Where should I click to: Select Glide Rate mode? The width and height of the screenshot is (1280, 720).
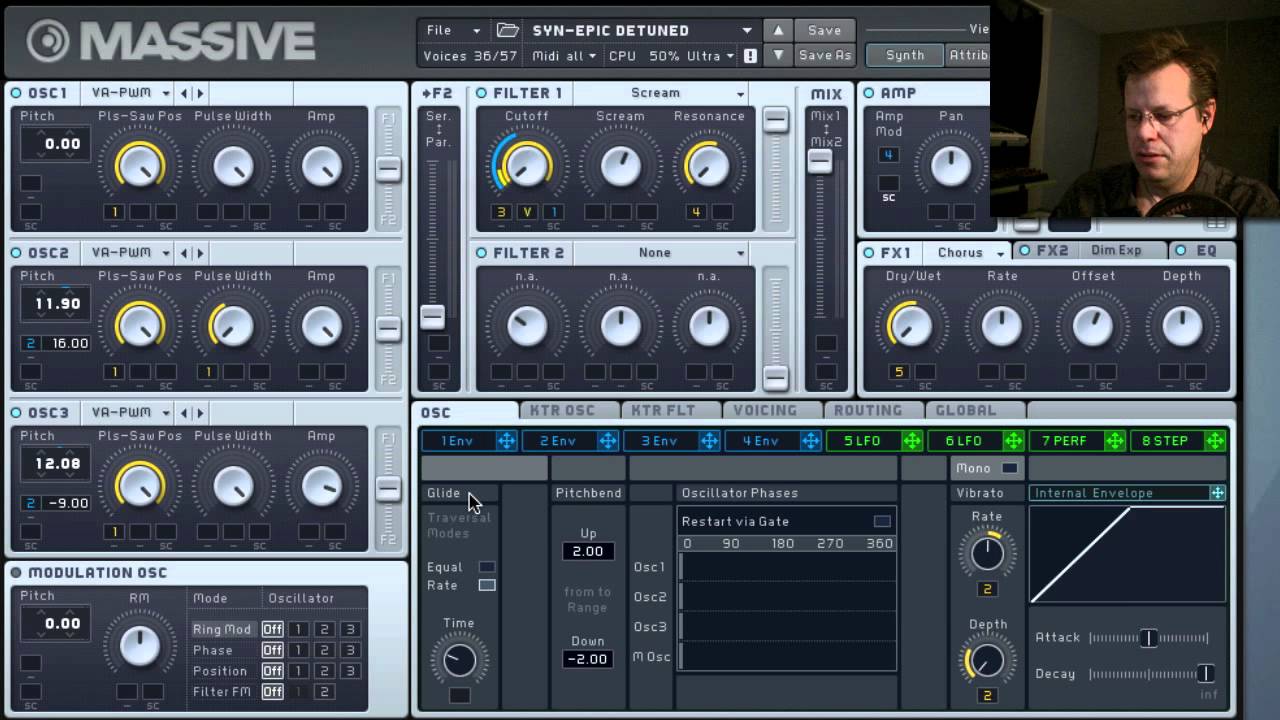click(487, 585)
